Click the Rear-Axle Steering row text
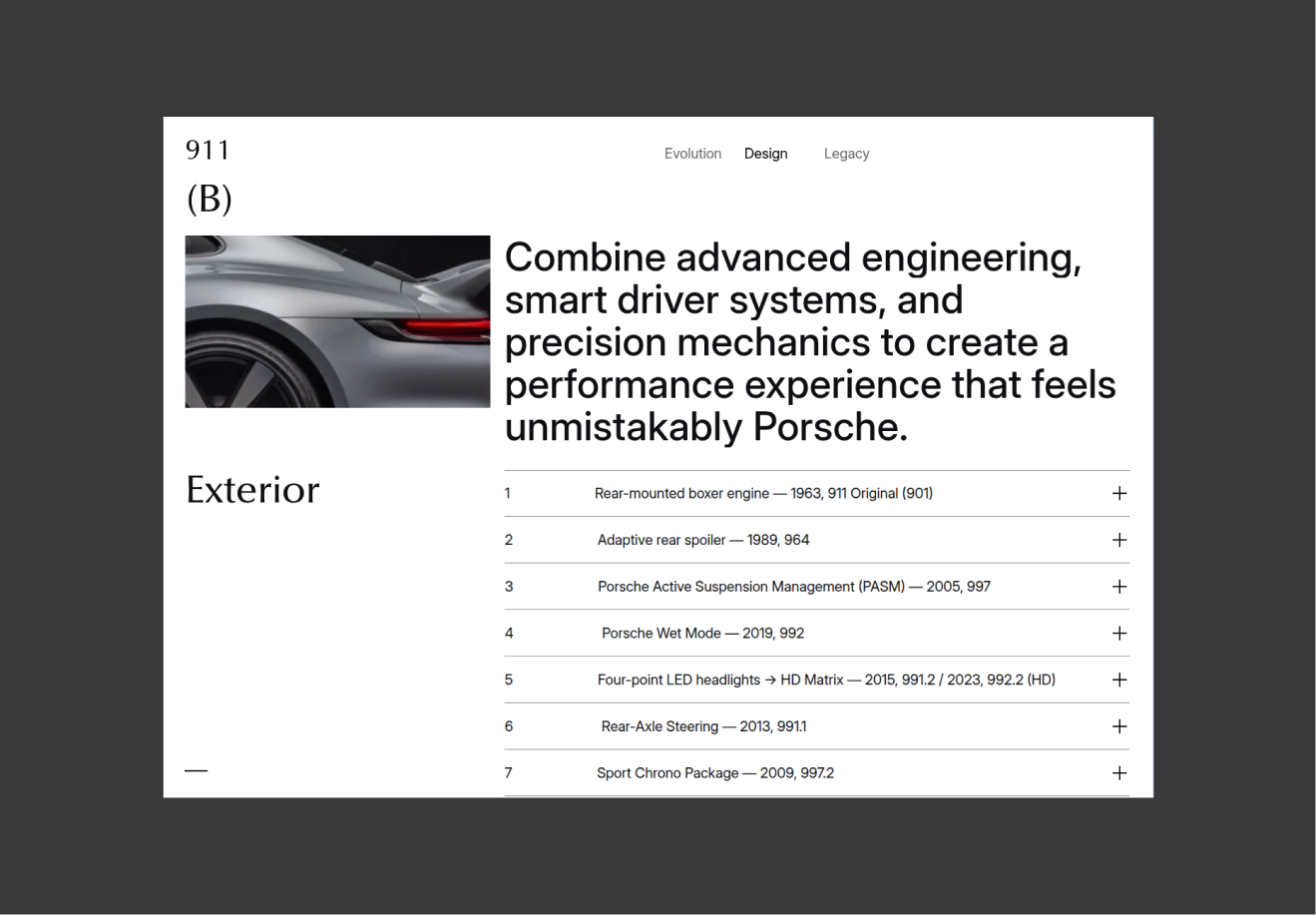The height and width of the screenshot is (915, 1316). click(703, 726)
